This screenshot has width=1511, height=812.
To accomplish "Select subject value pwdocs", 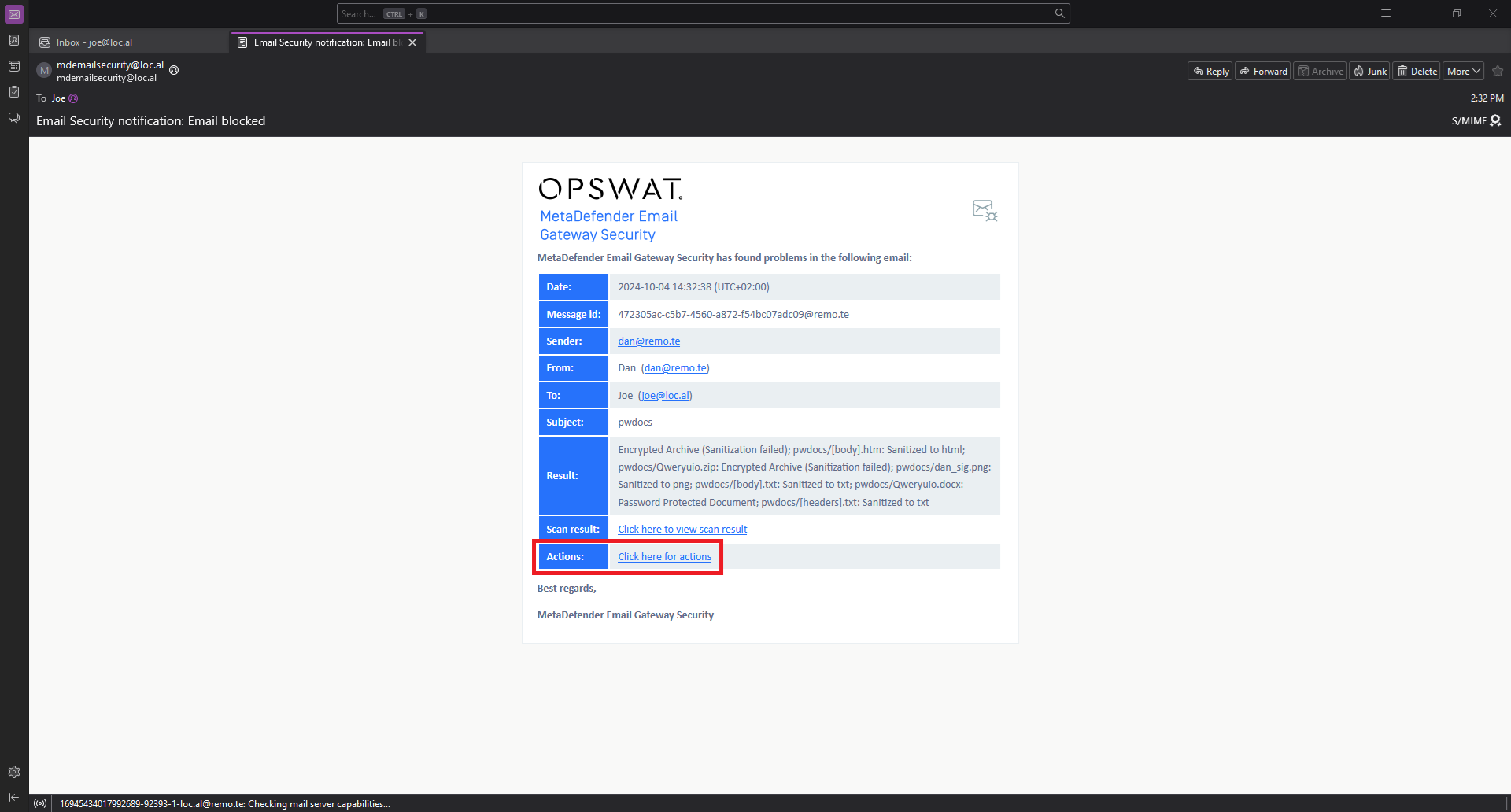I will [x=635, y=423].
